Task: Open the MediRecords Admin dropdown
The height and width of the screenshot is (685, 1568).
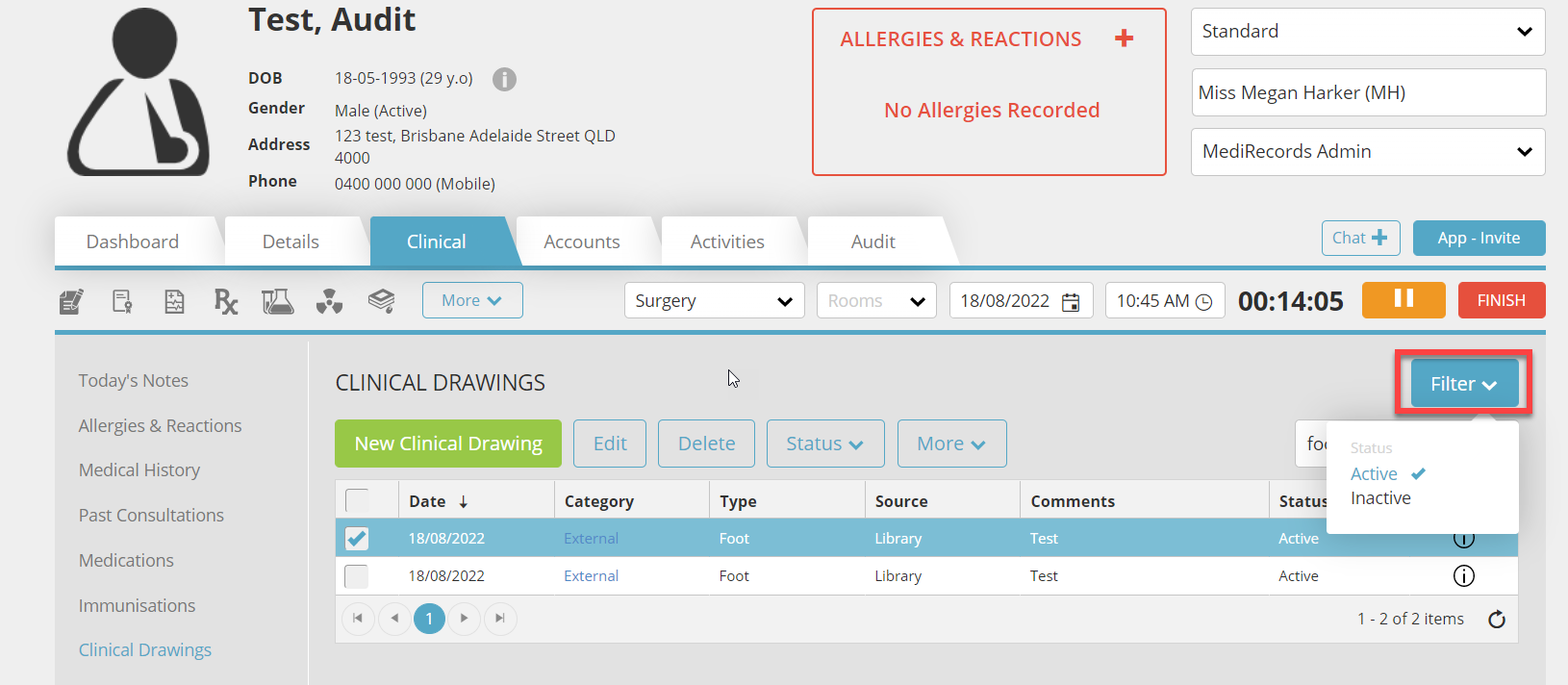Action: [x=1367, y=152]
